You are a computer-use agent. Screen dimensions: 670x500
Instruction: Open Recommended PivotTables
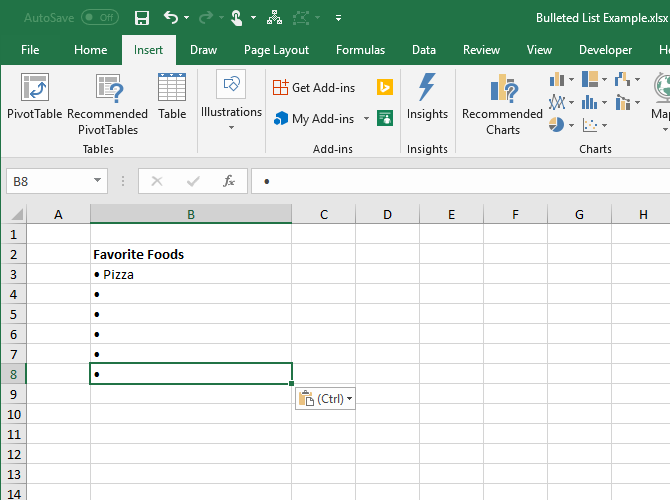coord(107,104)
